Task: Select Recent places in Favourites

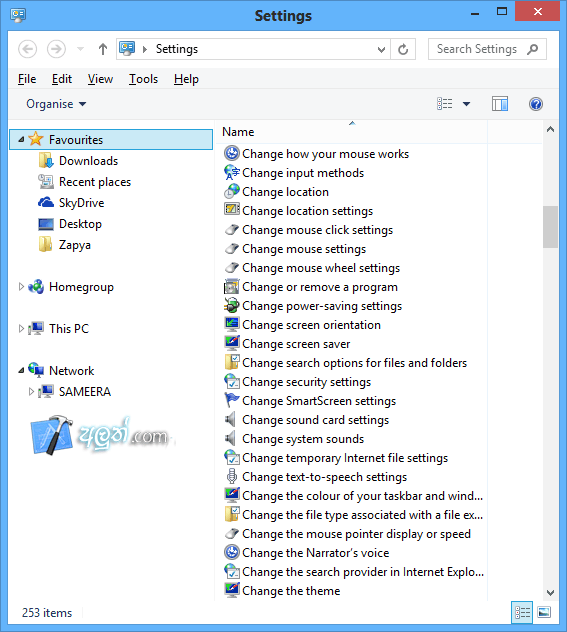Action: [95, 182]
